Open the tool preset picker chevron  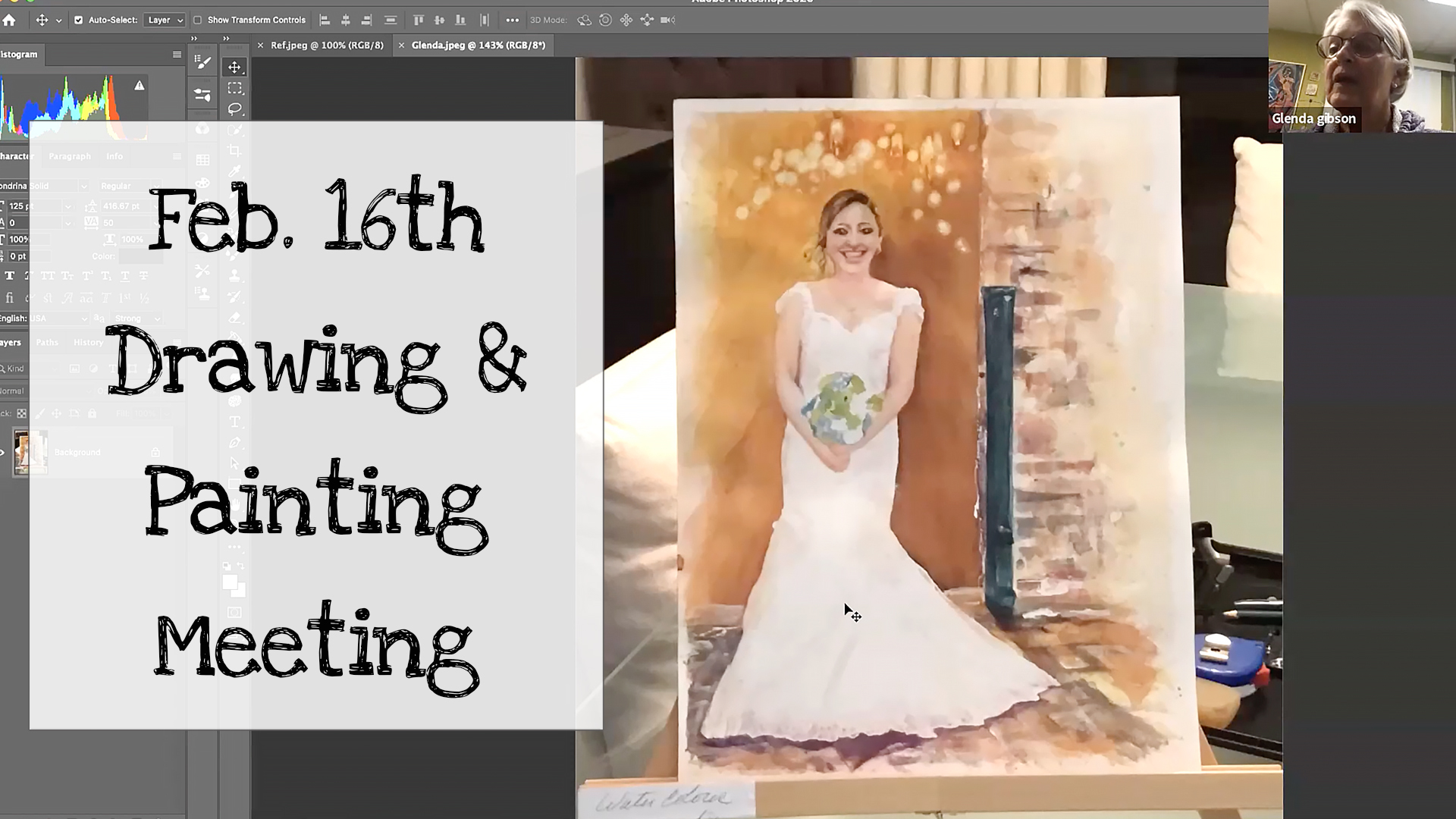[58, 20]
